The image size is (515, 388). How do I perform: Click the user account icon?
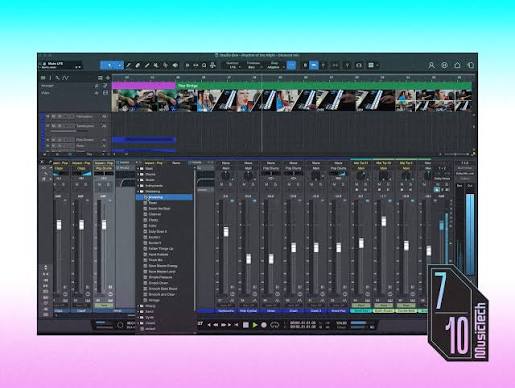click(431, 65)
